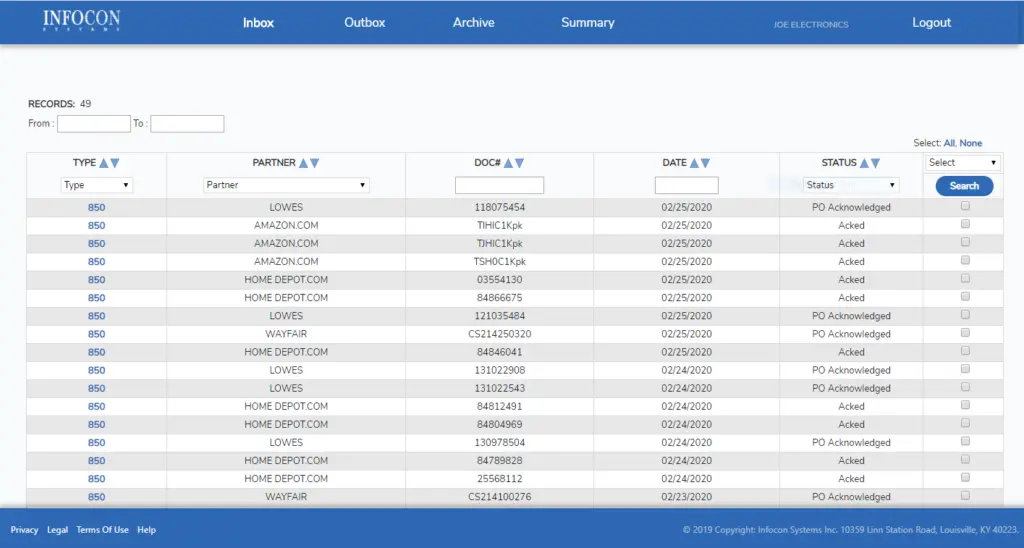Tick checkbox for WAYFAIR doc CS214250320
This screenshot has width=1024, height=548.
[965, 332]
